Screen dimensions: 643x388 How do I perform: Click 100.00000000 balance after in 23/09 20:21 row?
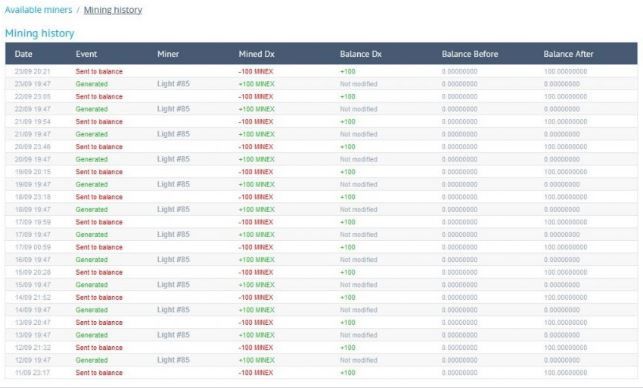point(565,71)
